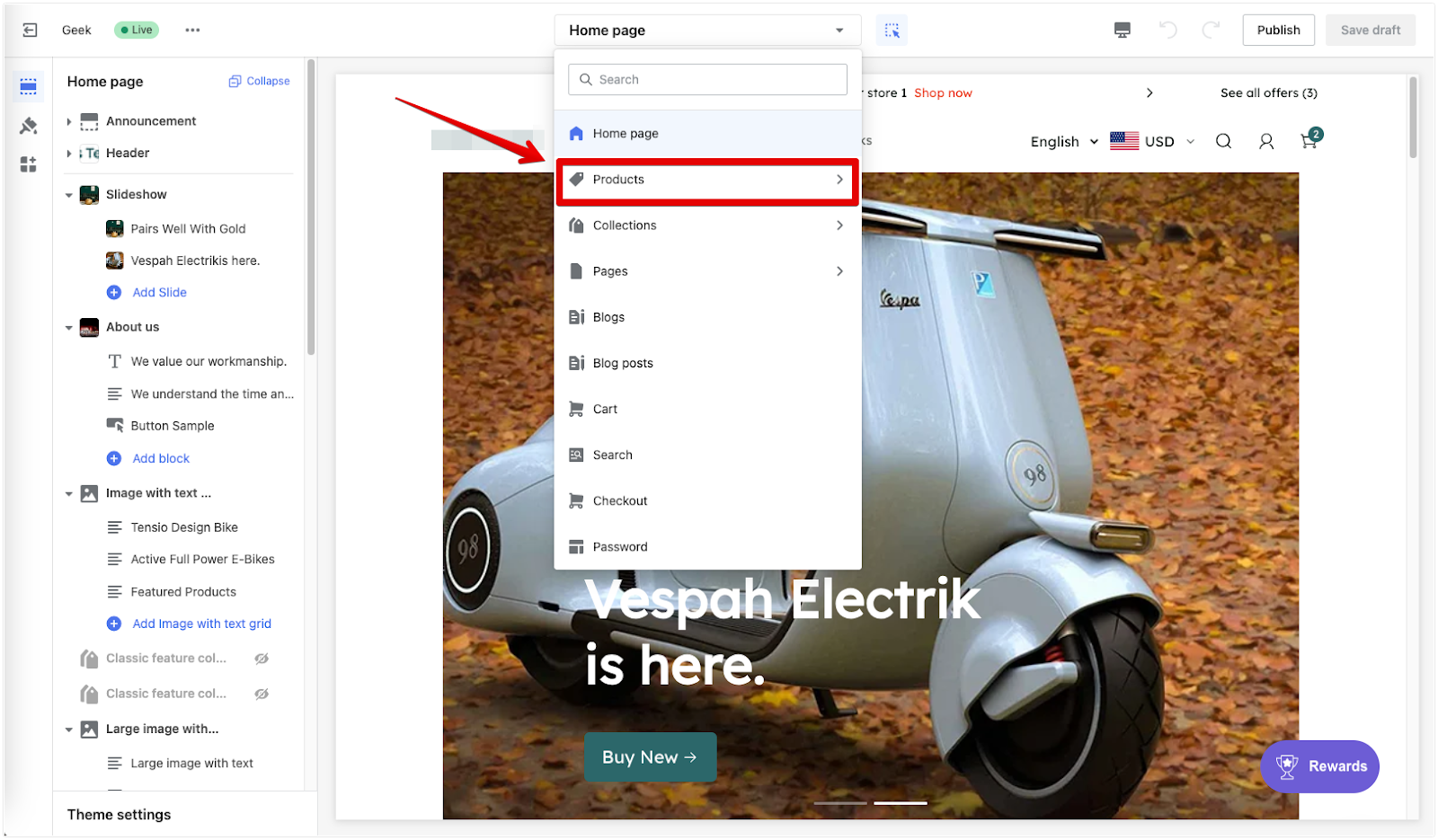Viewport: 1438px width, 840px height.
Task: Click the plus icon beside Add Slide
Action: (114, 292)
